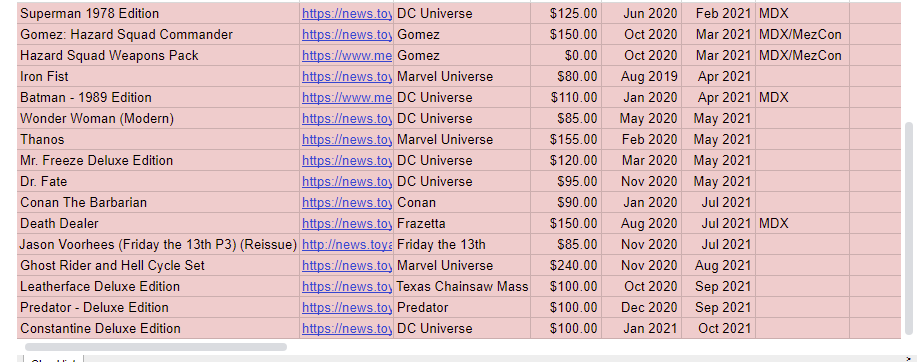Open the Batman - 1989 Edition link
Image resolution: width=922 pixels, height=362 pixels.
point(346,98)
